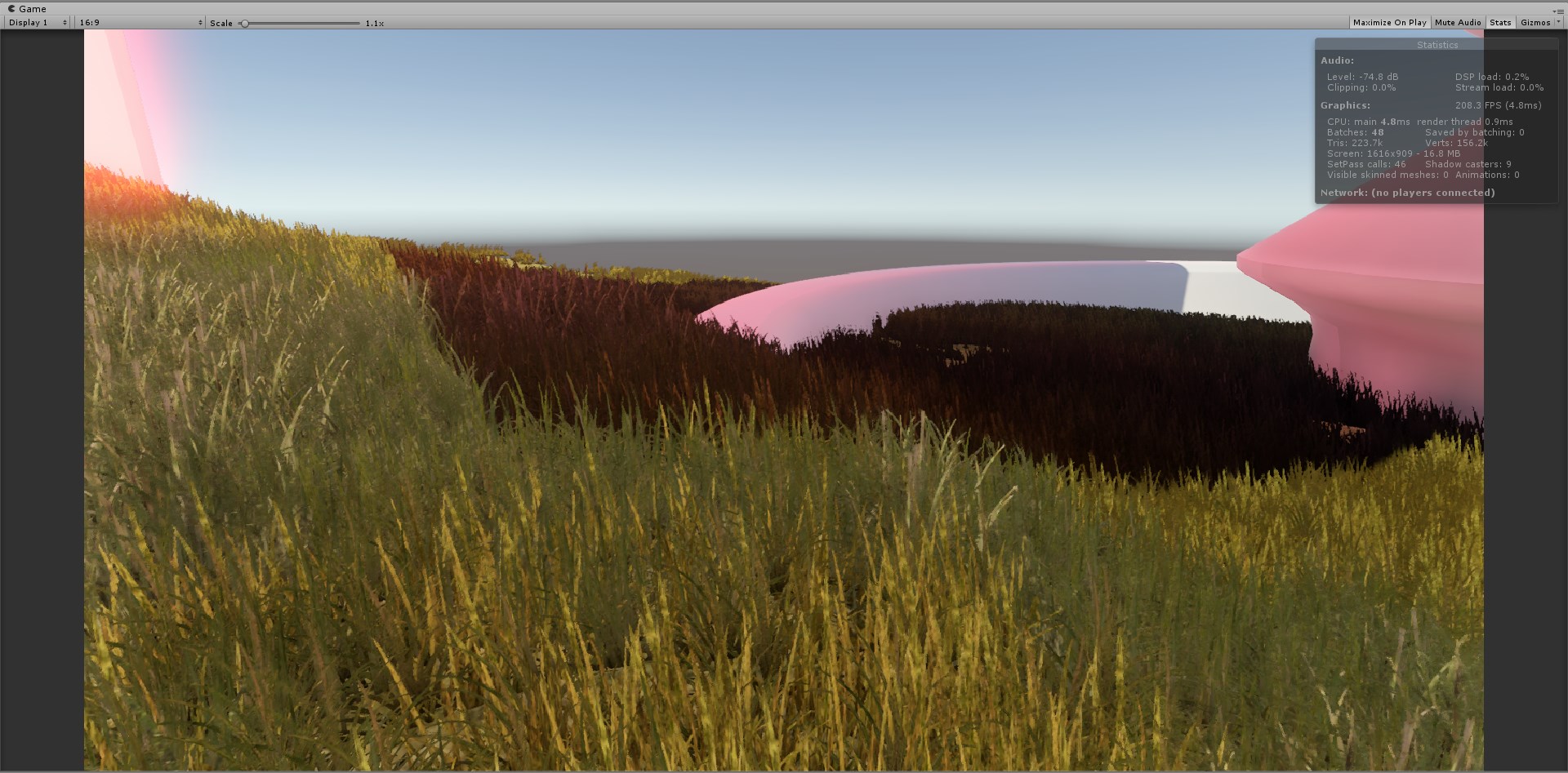Open the 16:9 aspect ratio dropdown
Viewport: 1568px width, 773px height.
click(x=140, y=23)
